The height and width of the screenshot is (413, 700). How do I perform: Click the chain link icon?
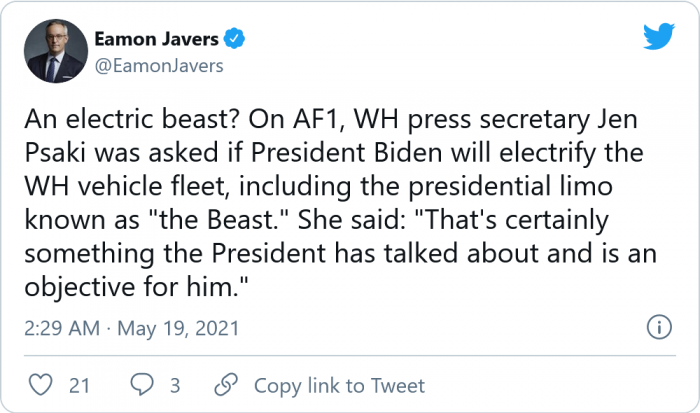coord(227,385)
